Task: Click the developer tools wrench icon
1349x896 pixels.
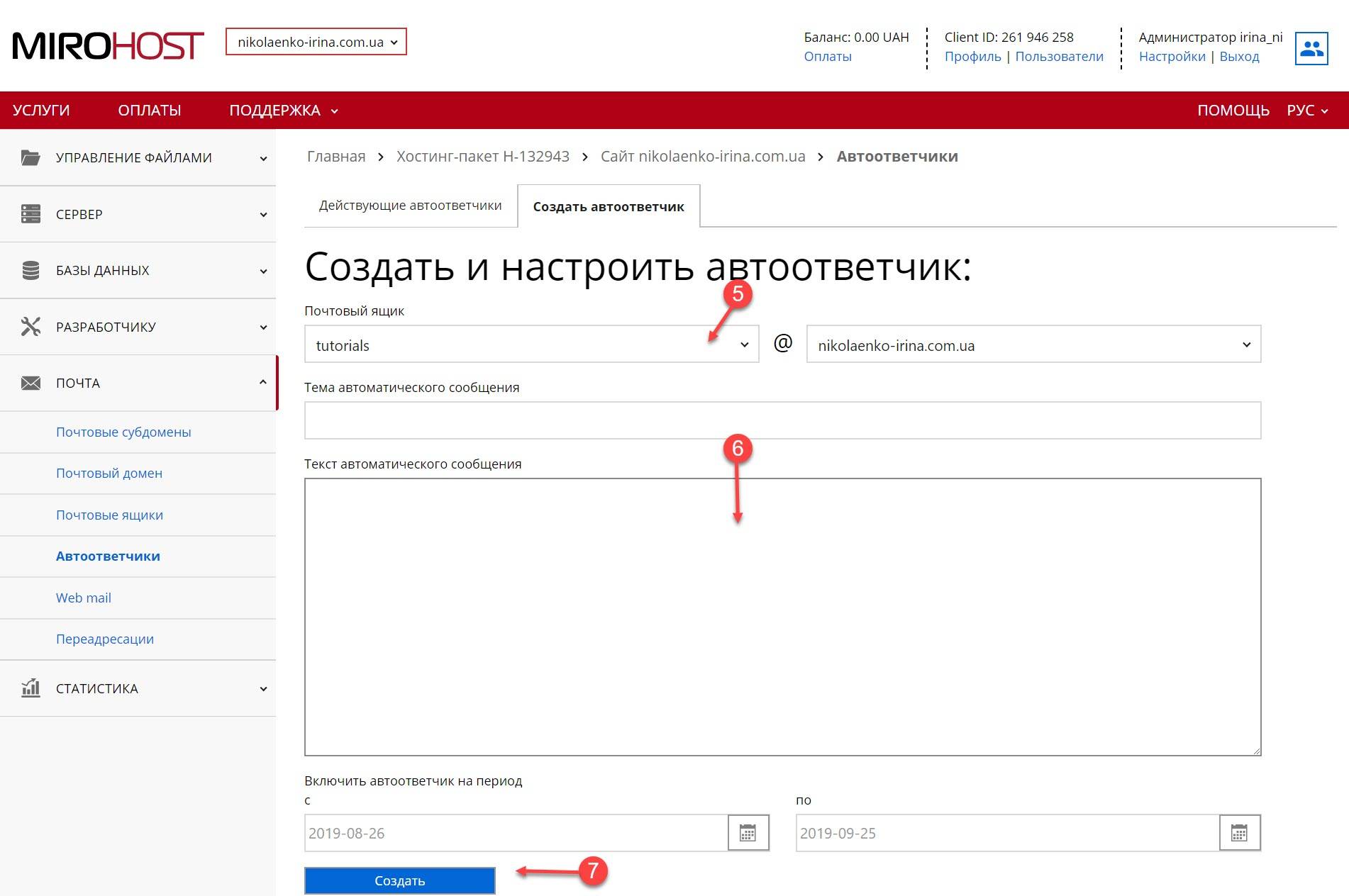Action: [30, 326]
